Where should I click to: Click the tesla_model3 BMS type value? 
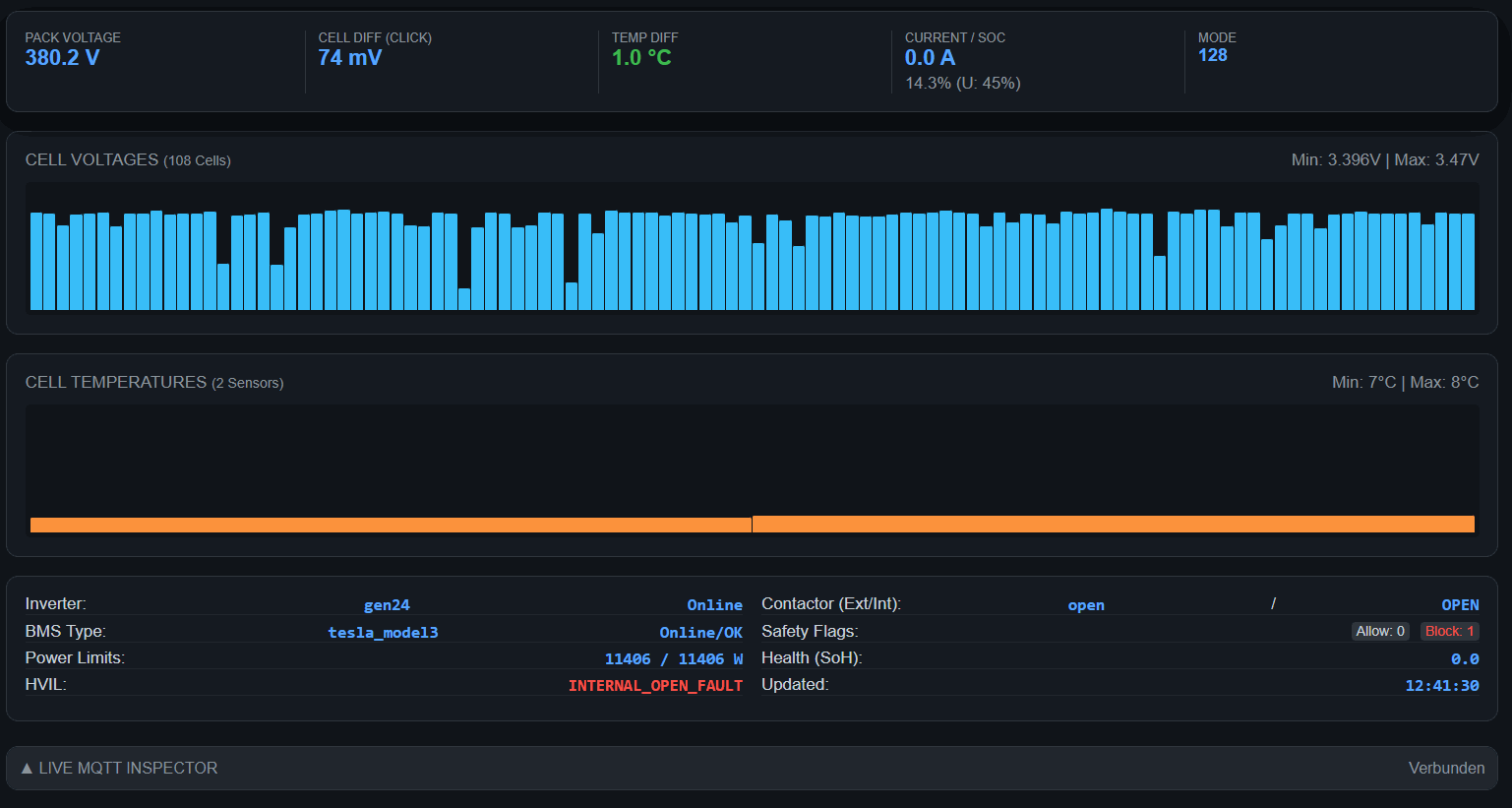coord(383,633)
